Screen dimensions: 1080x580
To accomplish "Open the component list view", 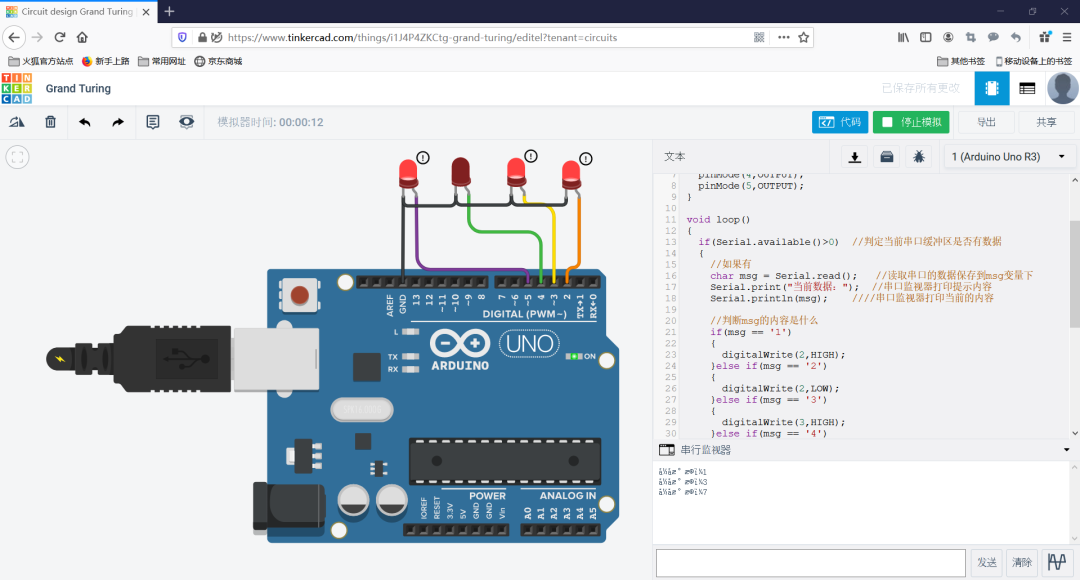I will coord(1027,88).
